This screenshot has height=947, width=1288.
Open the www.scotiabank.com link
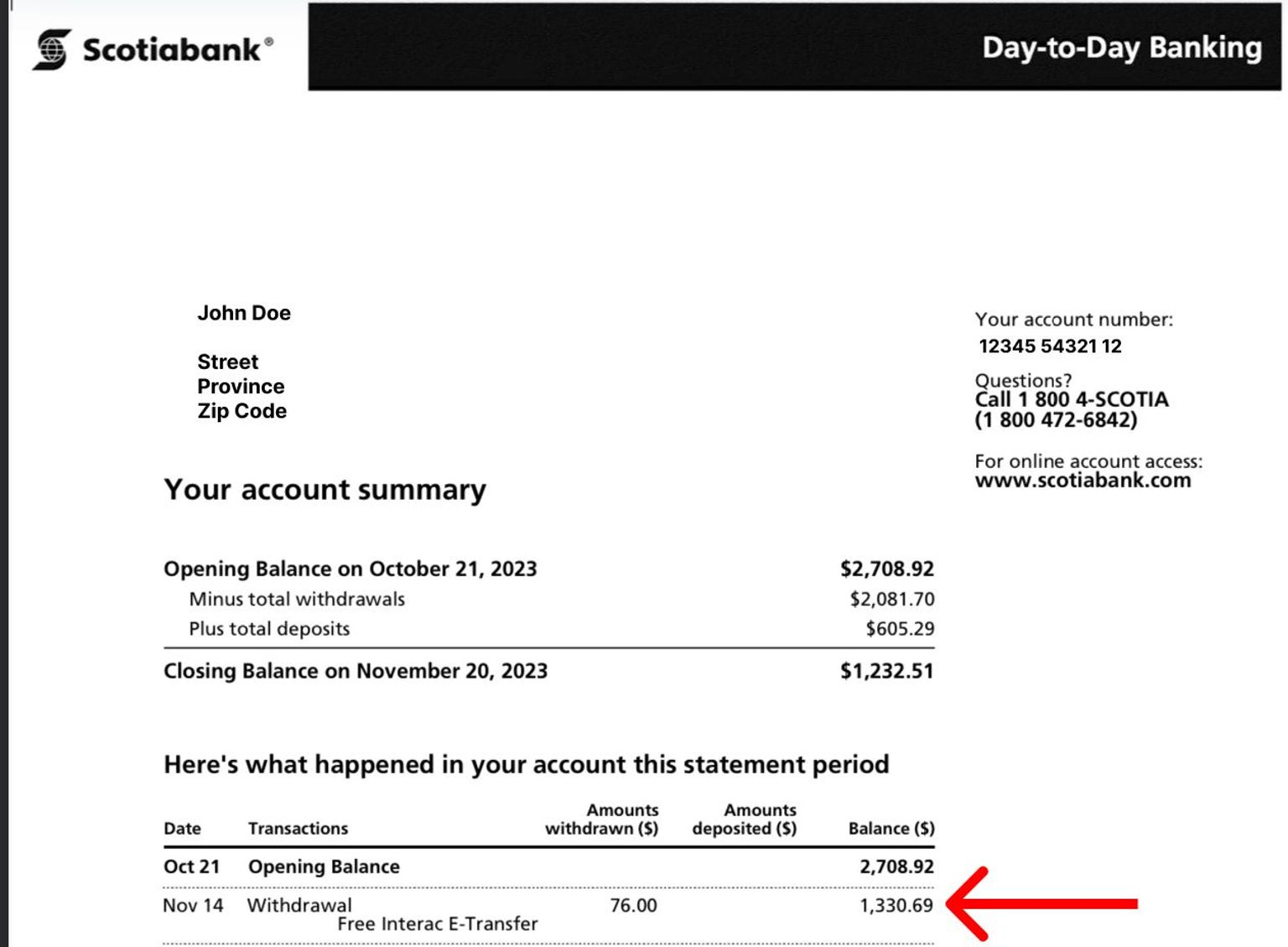click(1082, 481)
